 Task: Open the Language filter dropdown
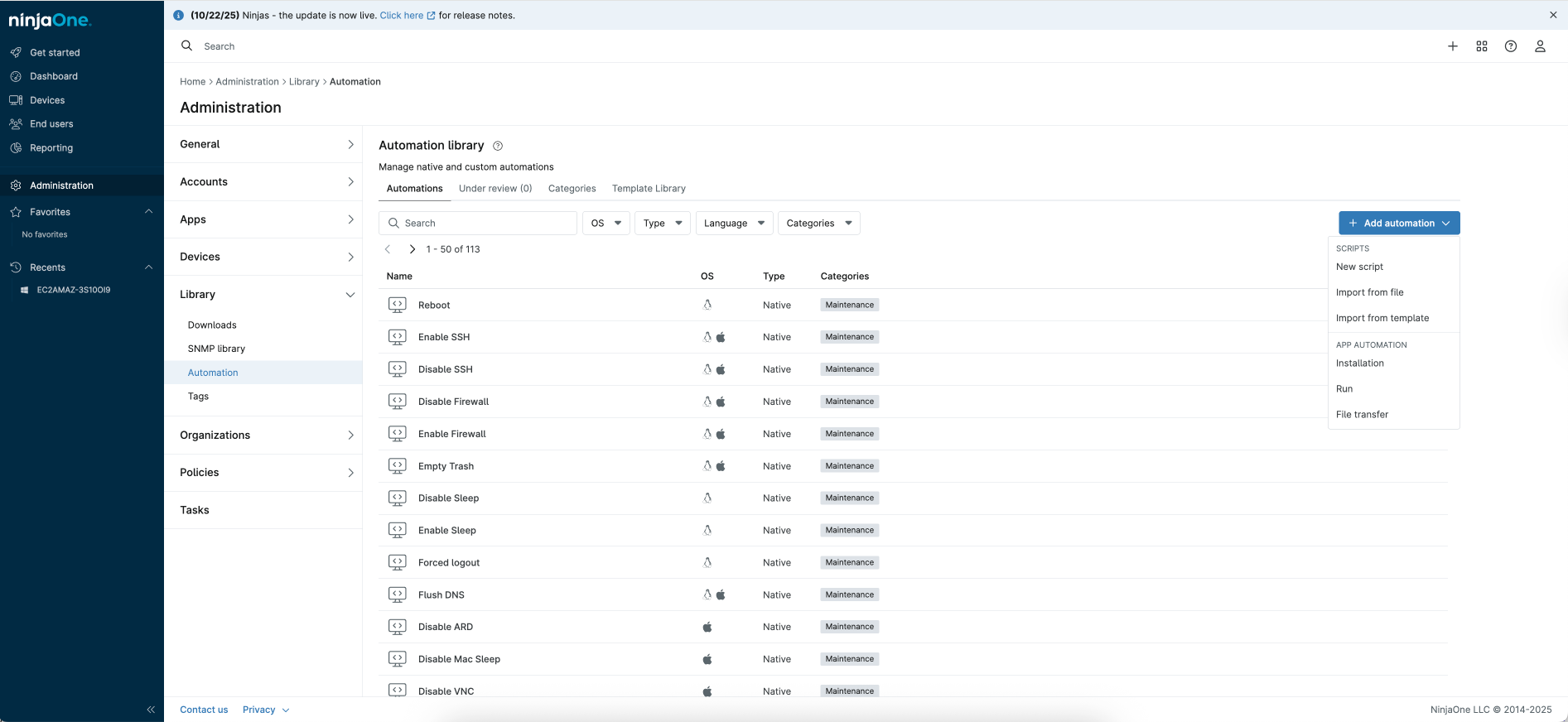734,224
